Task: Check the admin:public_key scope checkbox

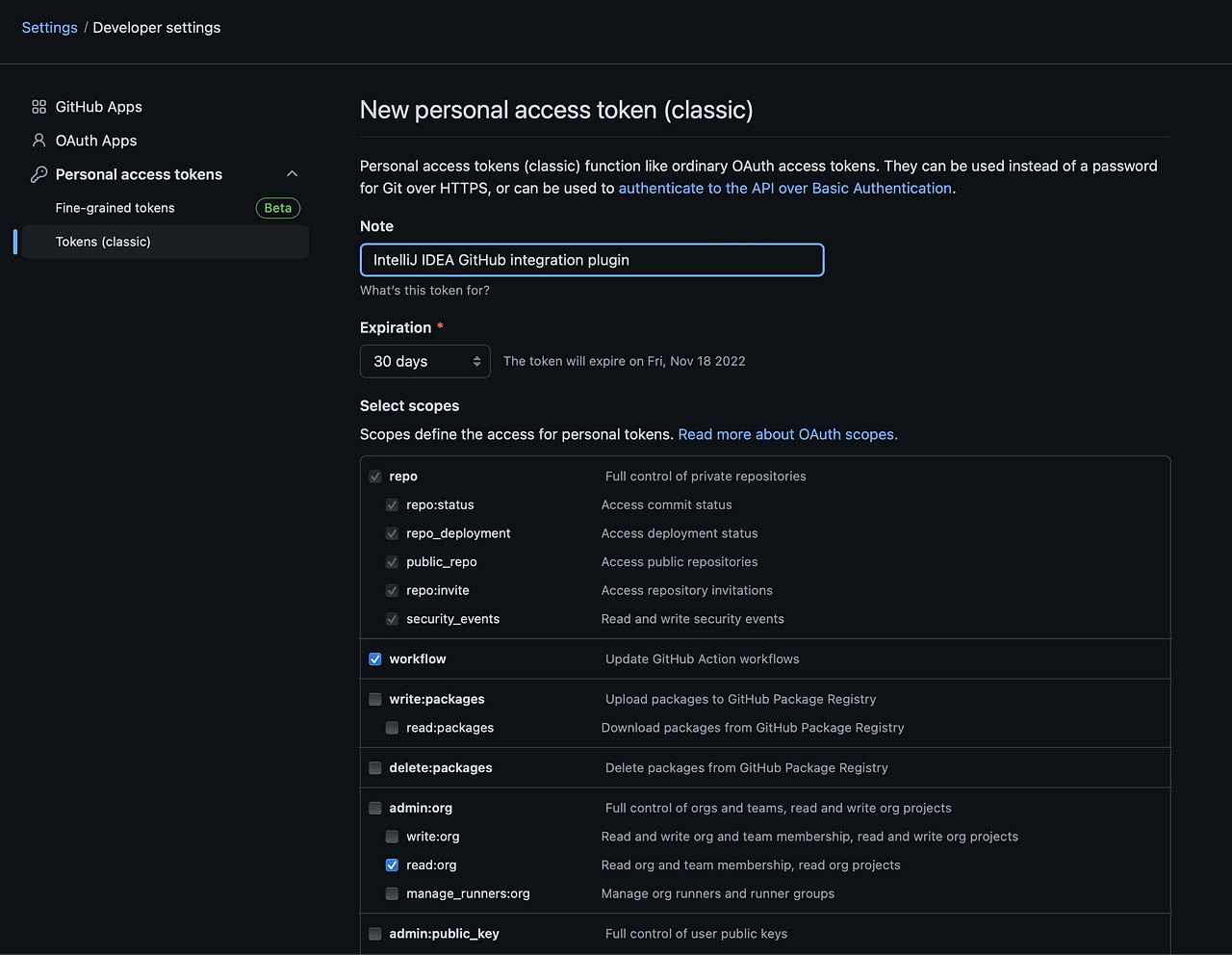Action: [375, 934]
